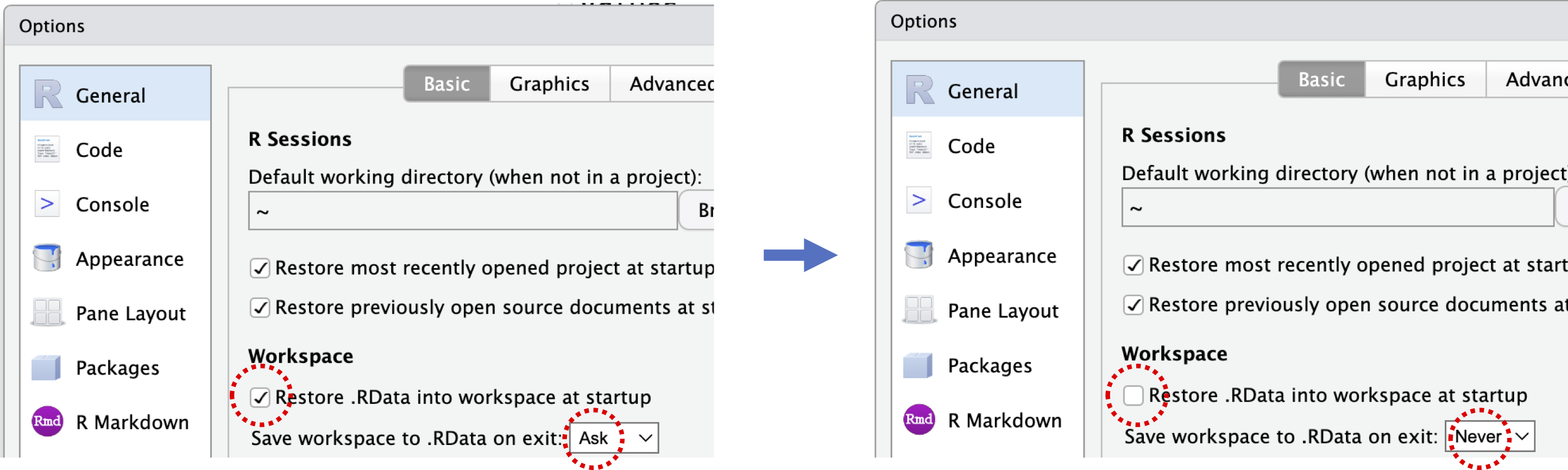Uncheck Restore .RData into workspace at startup

[261, 397]
